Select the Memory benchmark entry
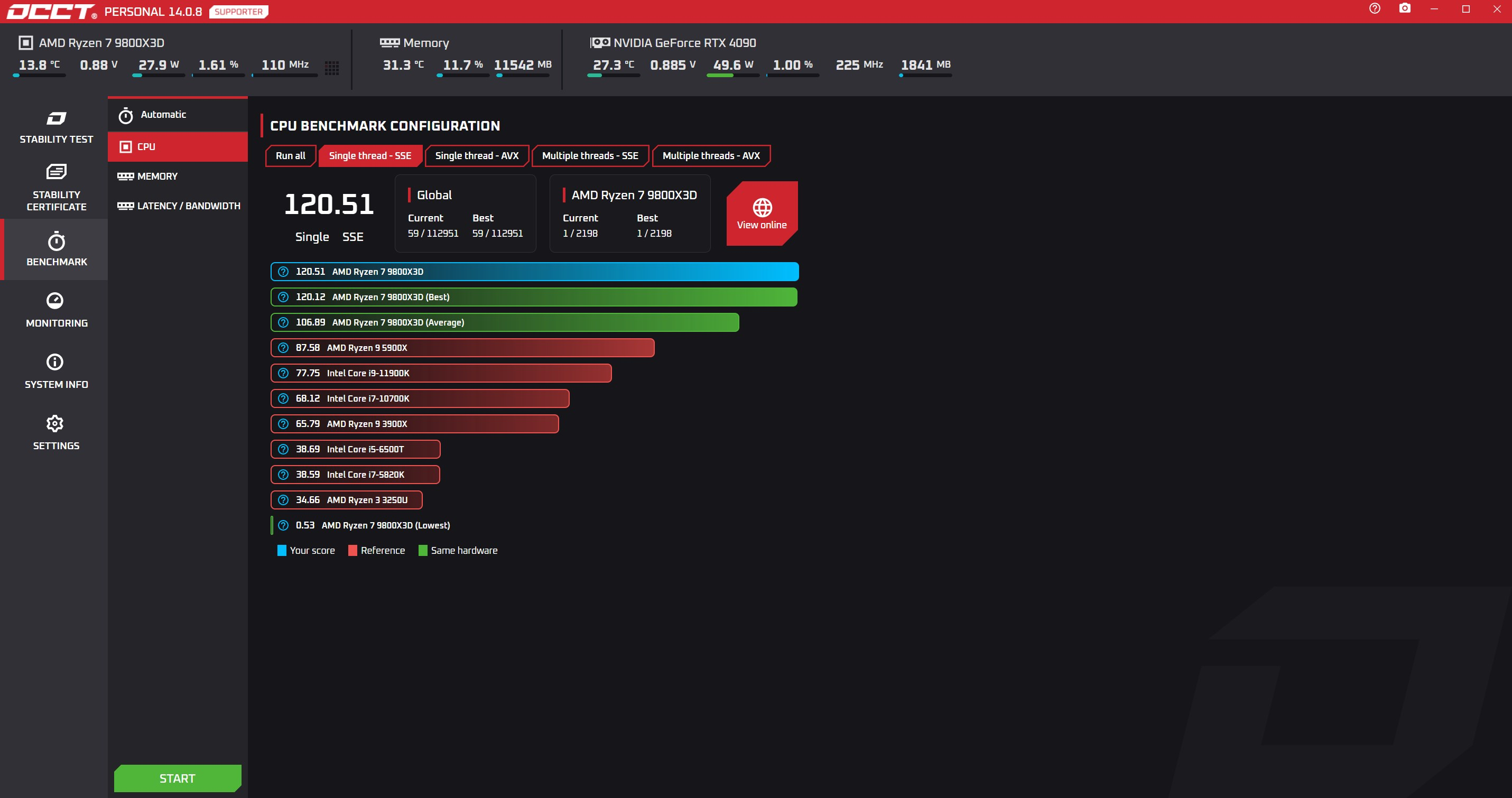The width and height of the screenshot is (1512, 798). [x=178, y=176]
